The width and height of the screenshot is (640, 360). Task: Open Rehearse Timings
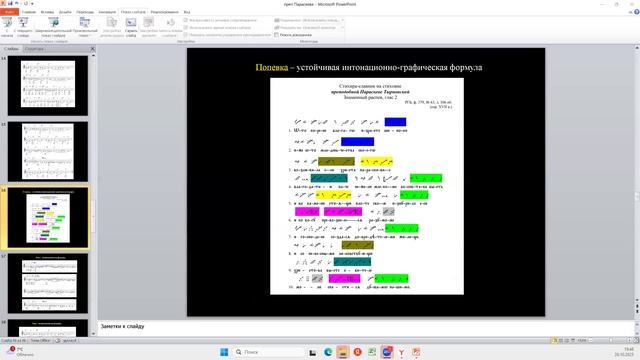coord(149,27)
